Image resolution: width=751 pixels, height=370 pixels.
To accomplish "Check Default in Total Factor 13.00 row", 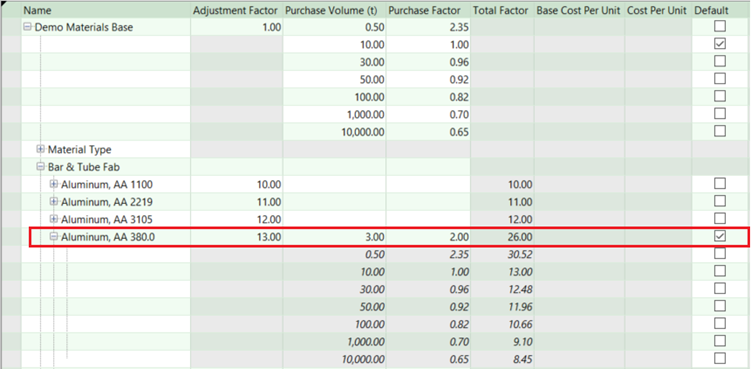I will click(720, 271).
